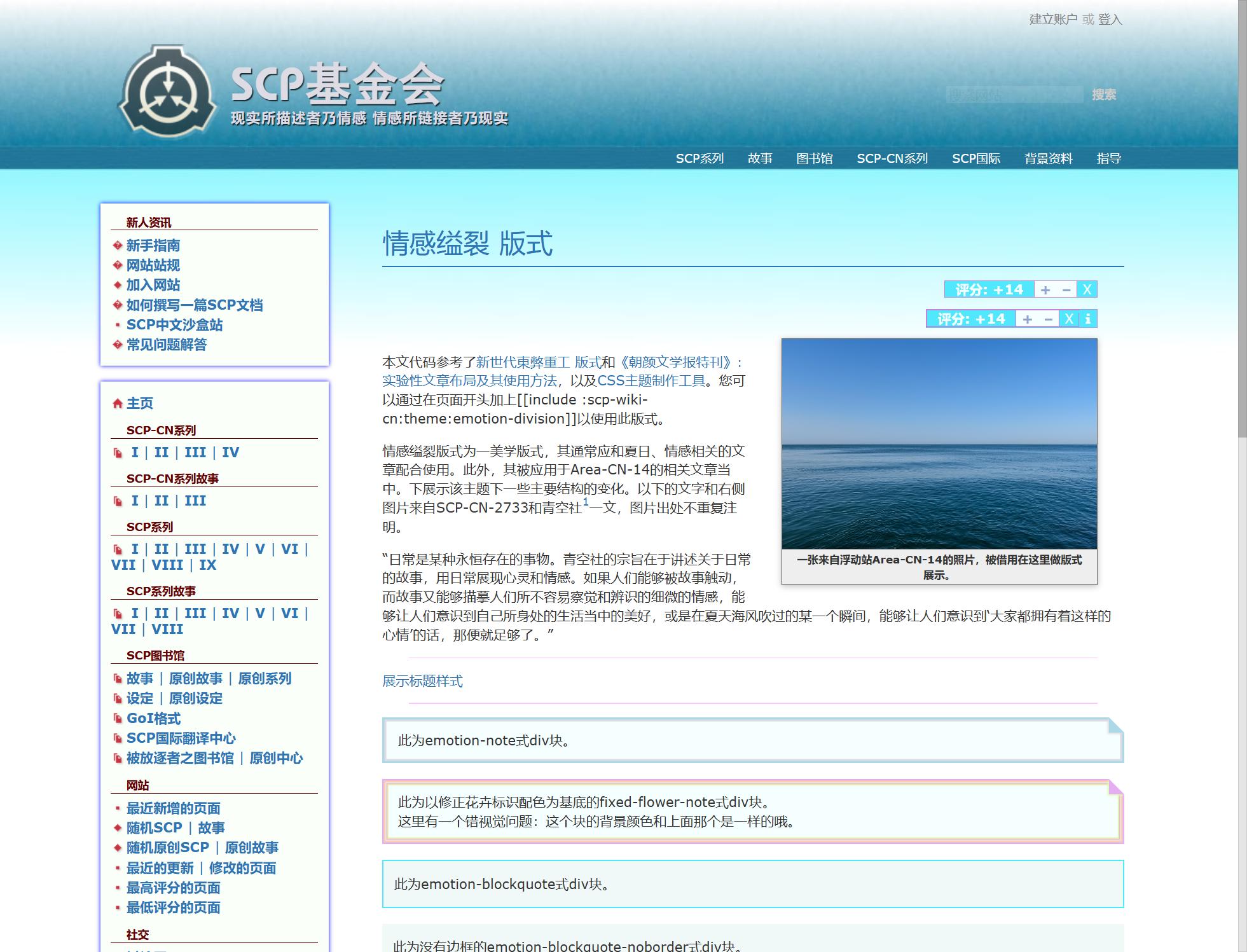This screenshot has width=1247, height=952.
Task: Click X in the second rating box
Action: click(1069, 319)
